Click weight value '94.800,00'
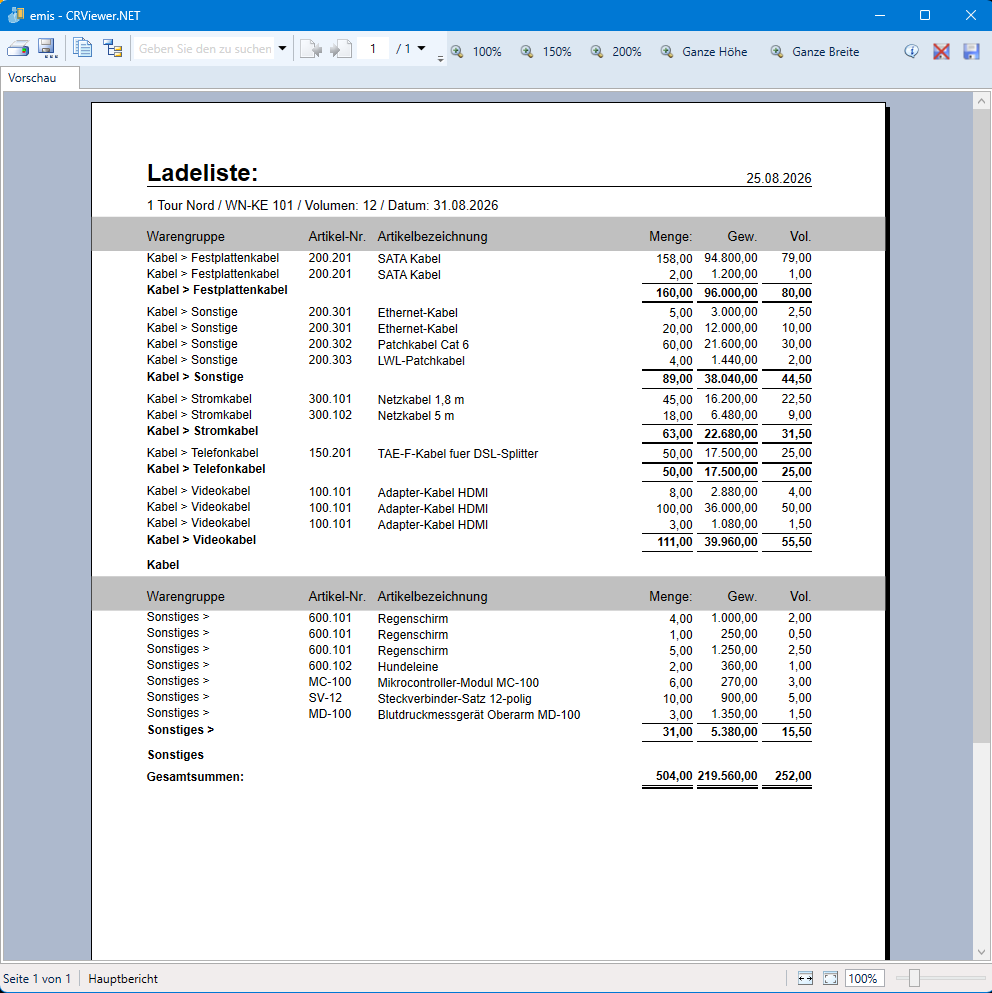The image size is (992, 993). point(730,258)
